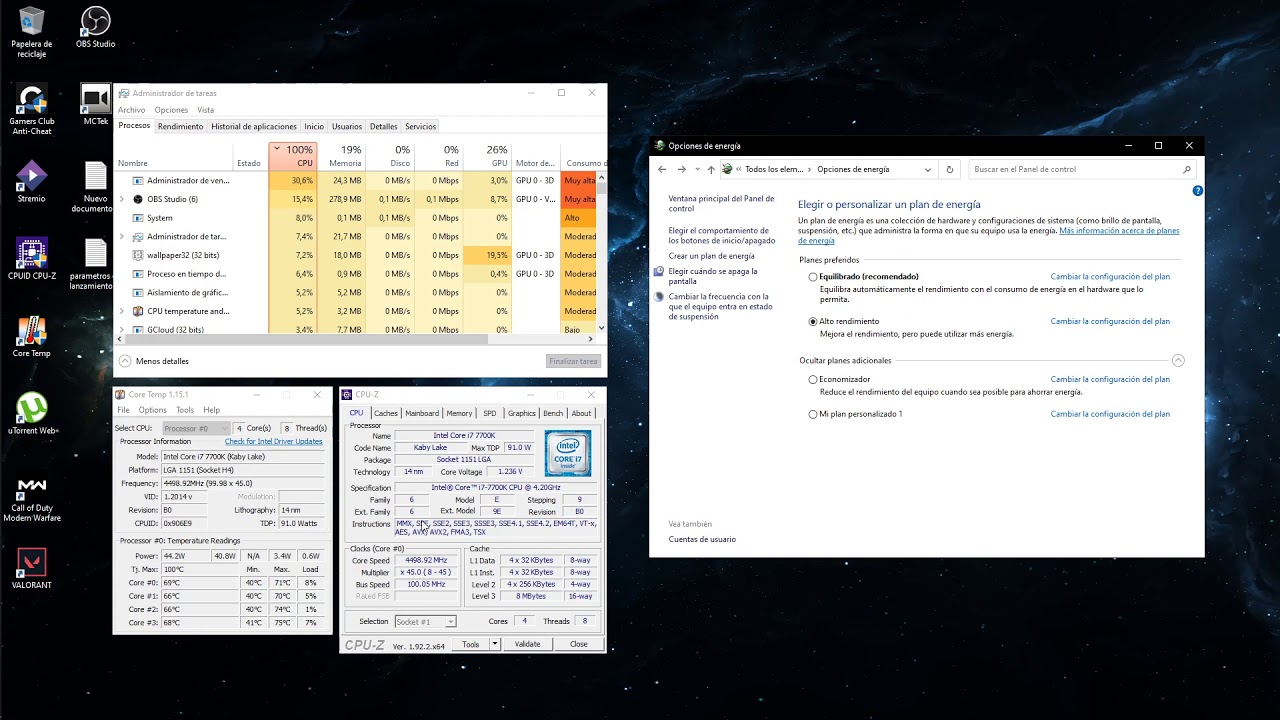
Task: Click the Validate button in CPU-Z
Action: click(527, 644)
